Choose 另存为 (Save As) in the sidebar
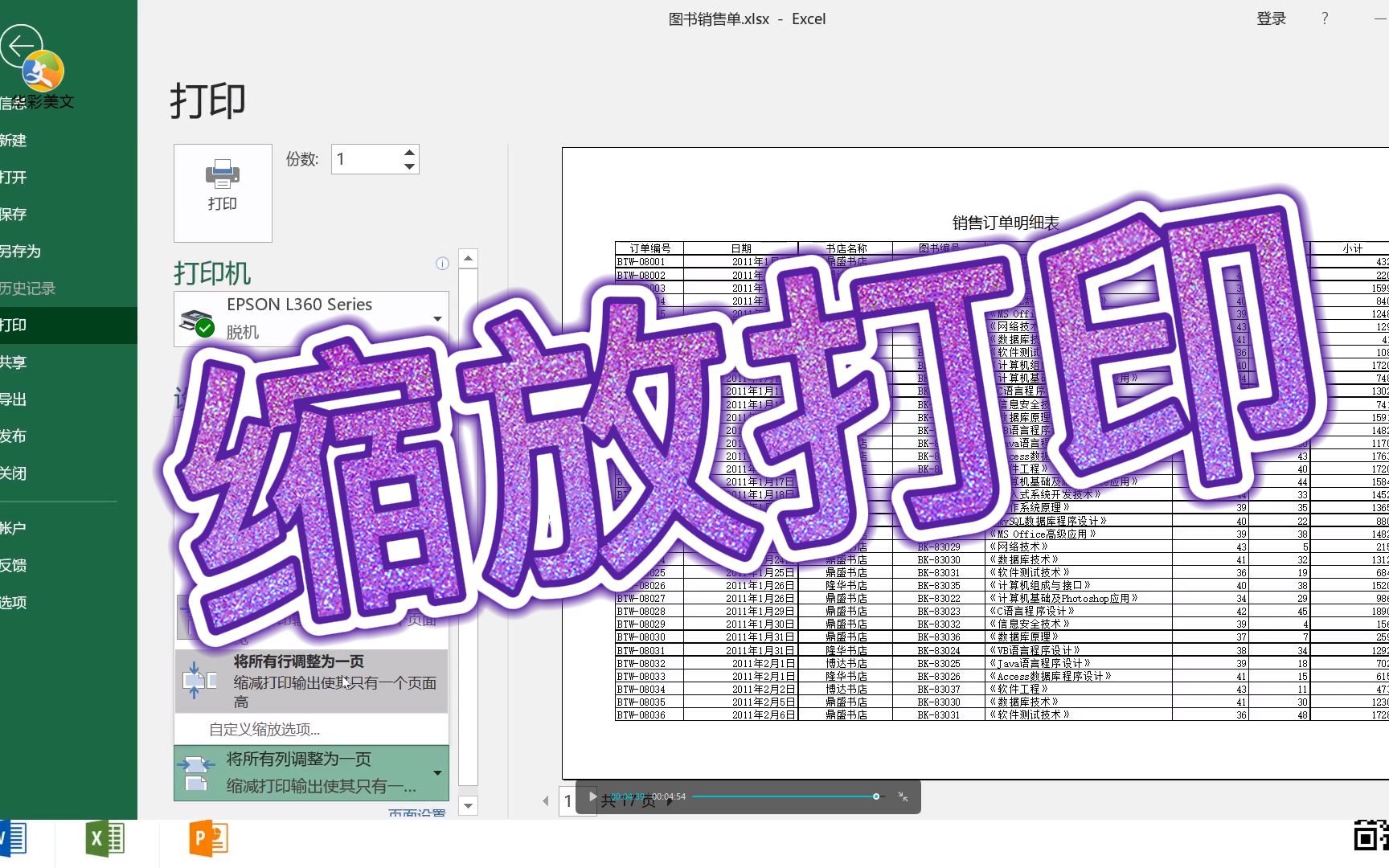The image size is (1389, 868). (x=20, y=251)
